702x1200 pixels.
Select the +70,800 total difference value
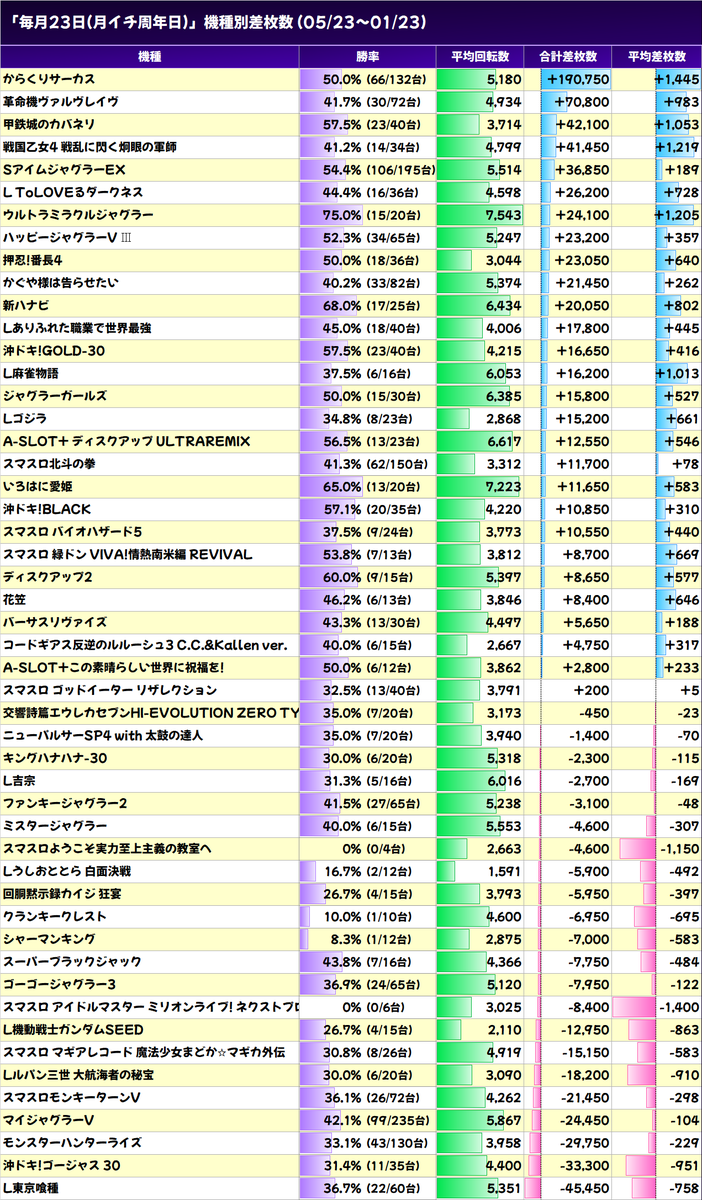click(x=583, y=101)
